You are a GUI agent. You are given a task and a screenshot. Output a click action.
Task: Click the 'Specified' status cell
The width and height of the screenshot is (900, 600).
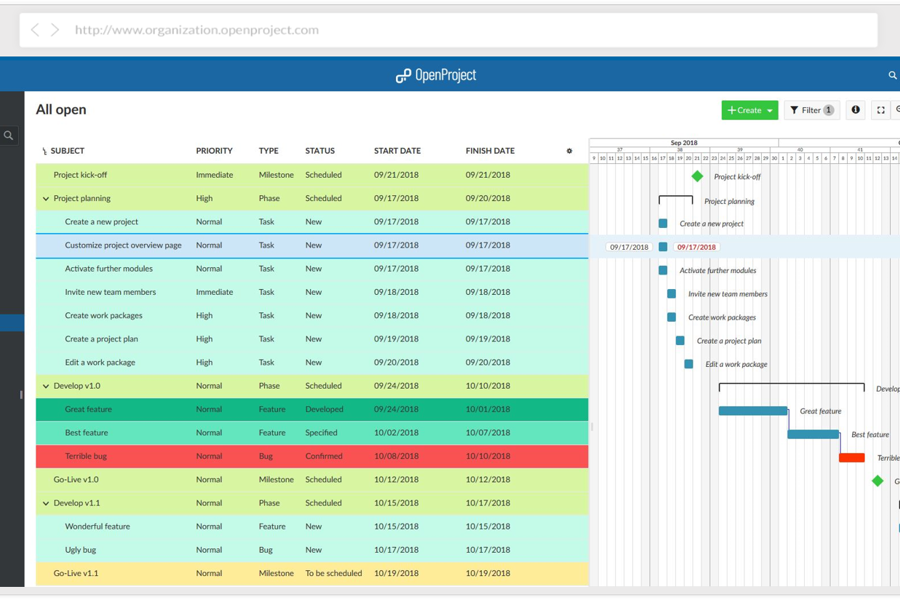[x=321, y=433]
